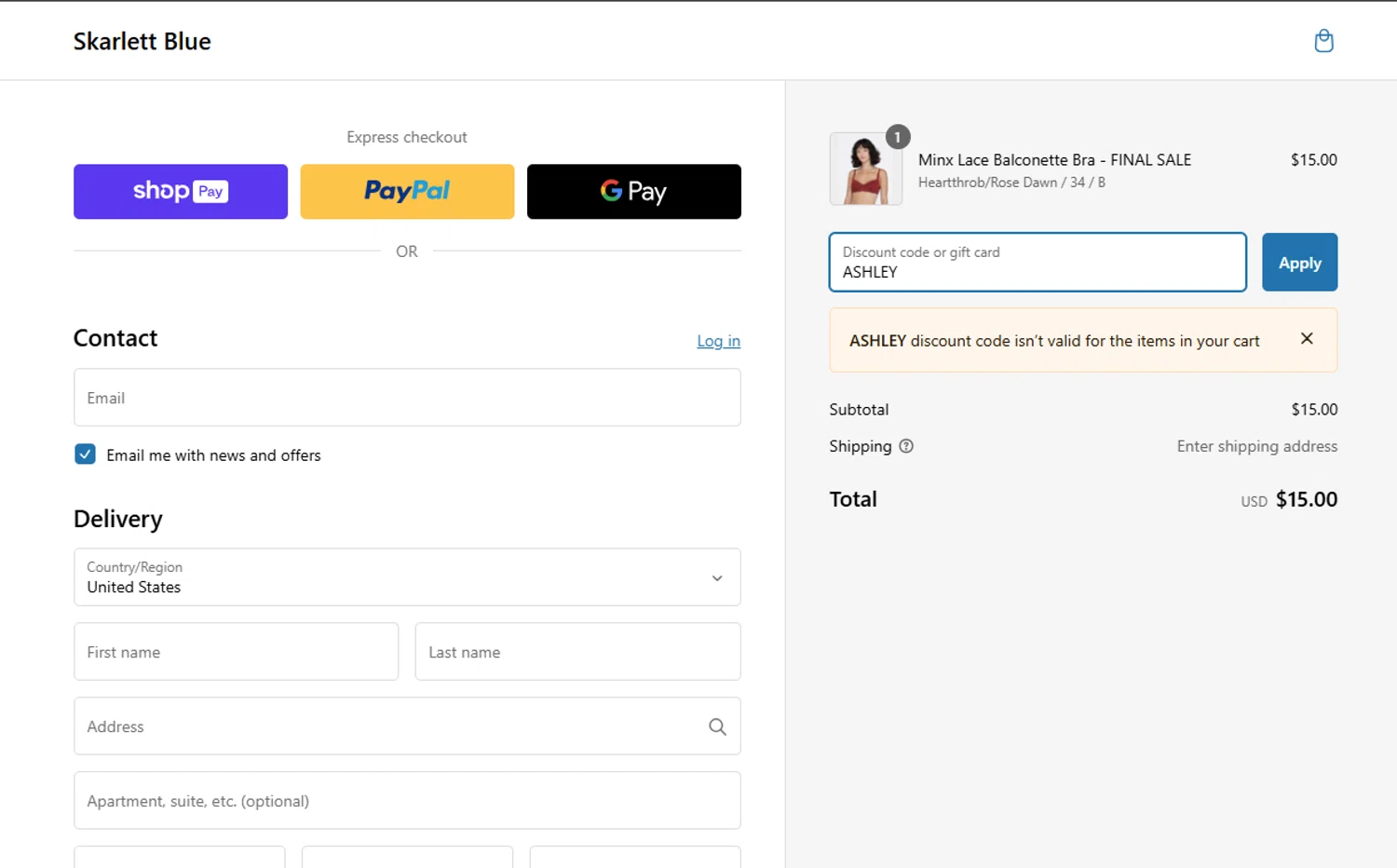The width and height of the screenshot is (1397, 868).
Task: Open the Skarlett Blue store home link
Action: pos(142,41)
